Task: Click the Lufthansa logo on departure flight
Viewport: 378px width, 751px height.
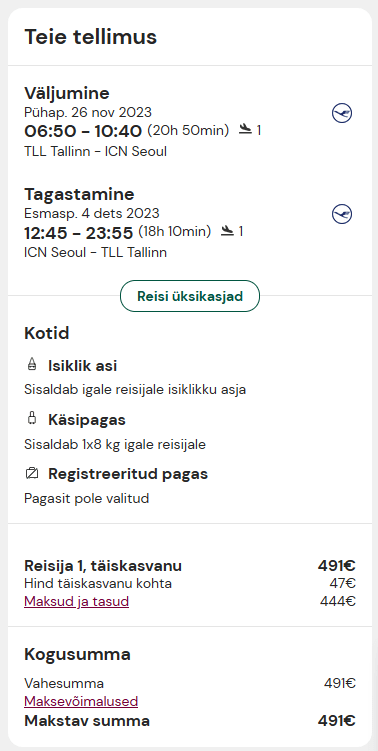Action: click(x=342, y=114)
